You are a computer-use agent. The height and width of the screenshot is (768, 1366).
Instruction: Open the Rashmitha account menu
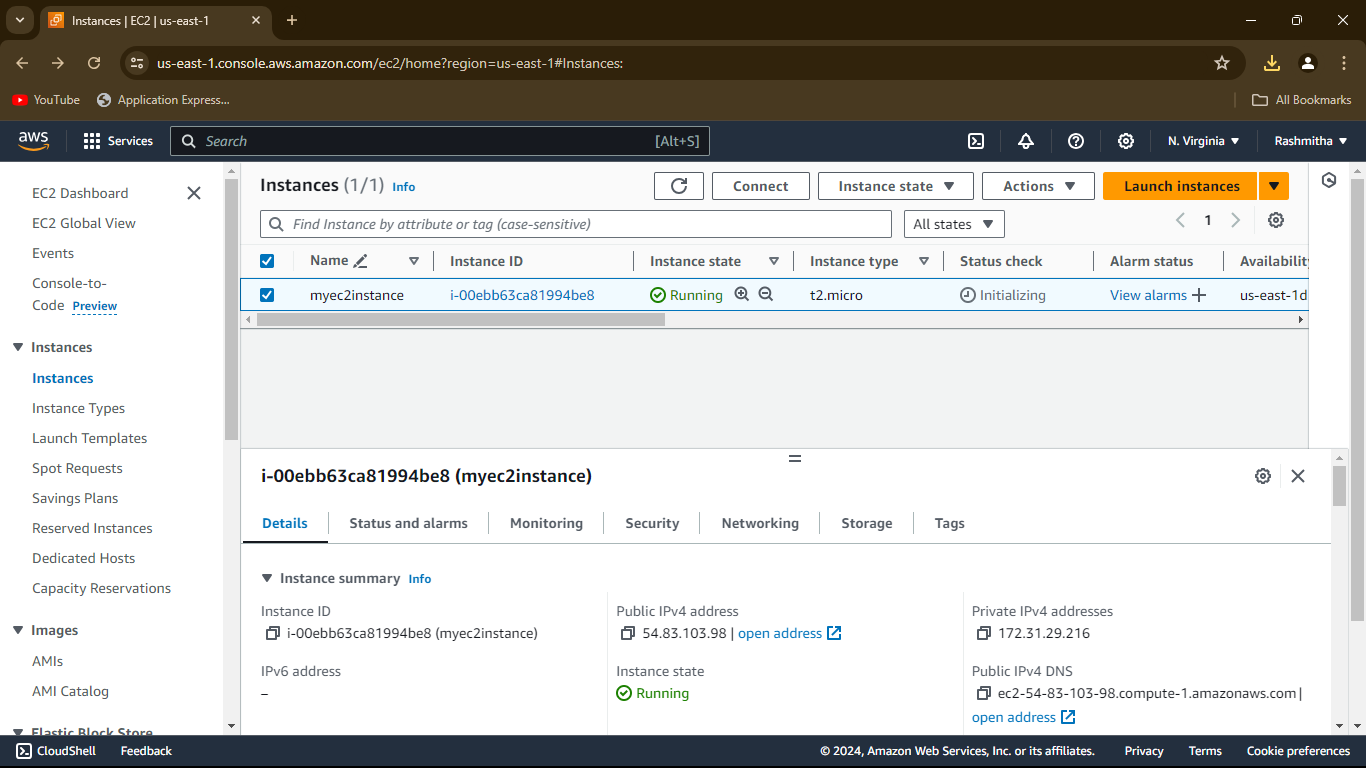[1311, 141]
